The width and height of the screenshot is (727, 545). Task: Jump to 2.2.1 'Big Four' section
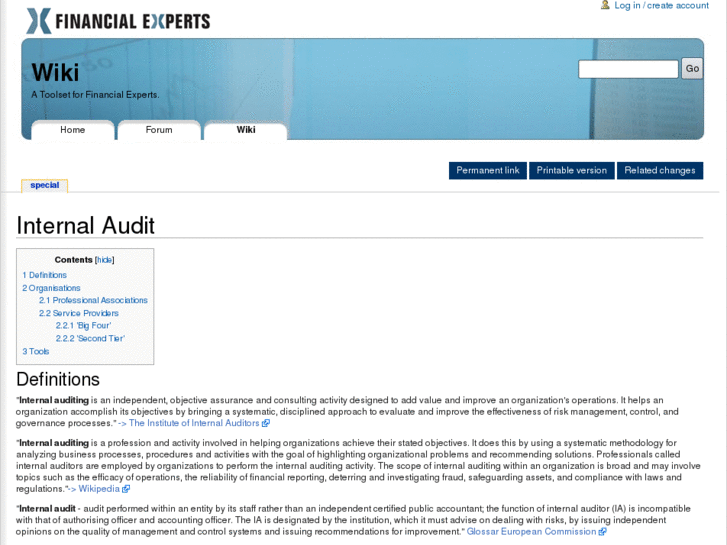click(83, 326)
